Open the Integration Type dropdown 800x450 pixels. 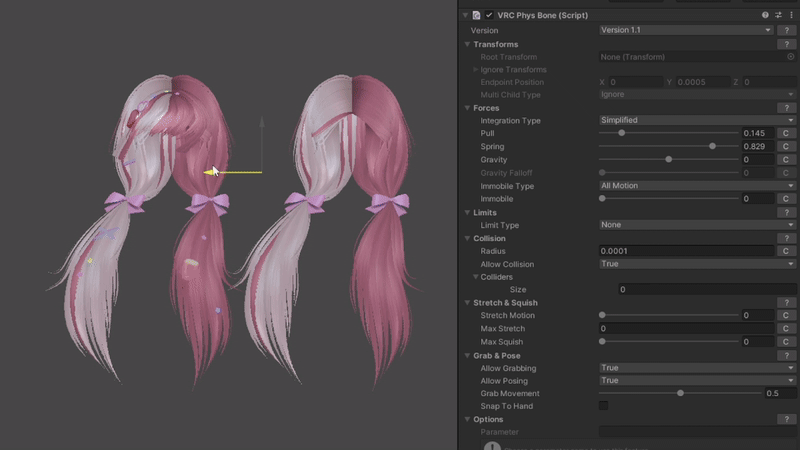pyautogui.click(x=697, y=120)
